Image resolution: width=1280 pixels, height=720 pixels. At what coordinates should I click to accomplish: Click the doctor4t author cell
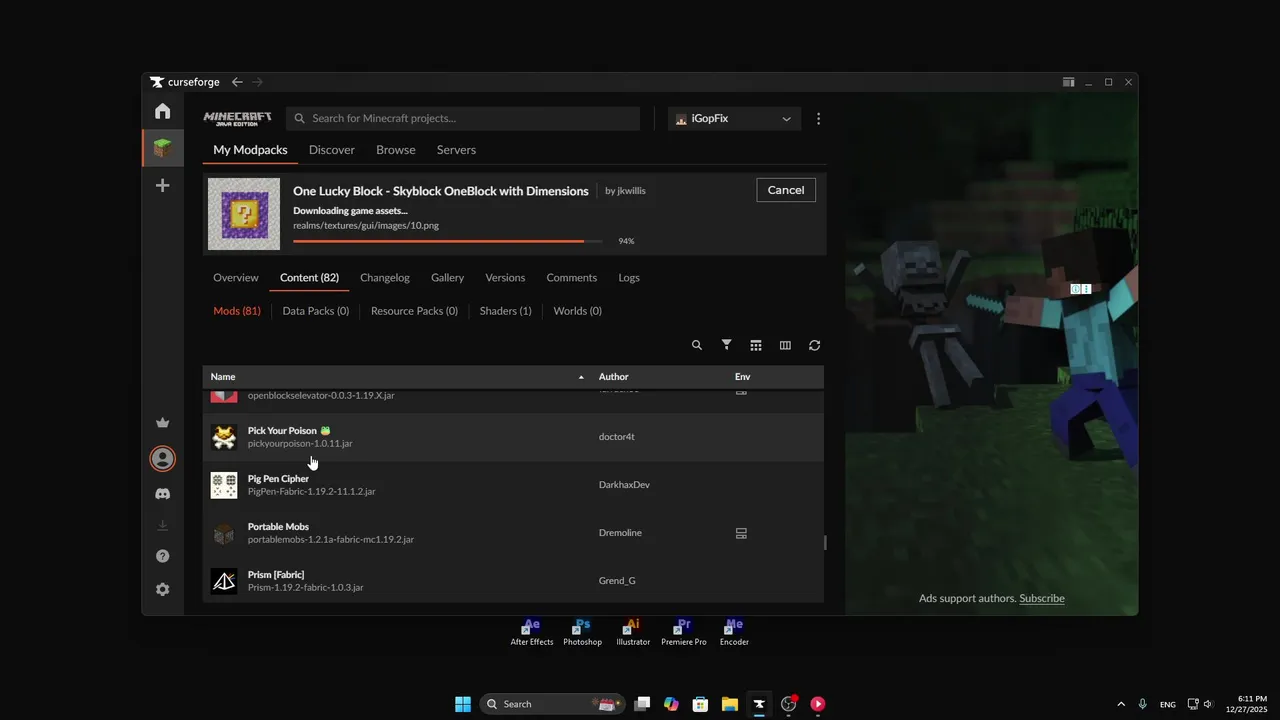pos(617,437)
